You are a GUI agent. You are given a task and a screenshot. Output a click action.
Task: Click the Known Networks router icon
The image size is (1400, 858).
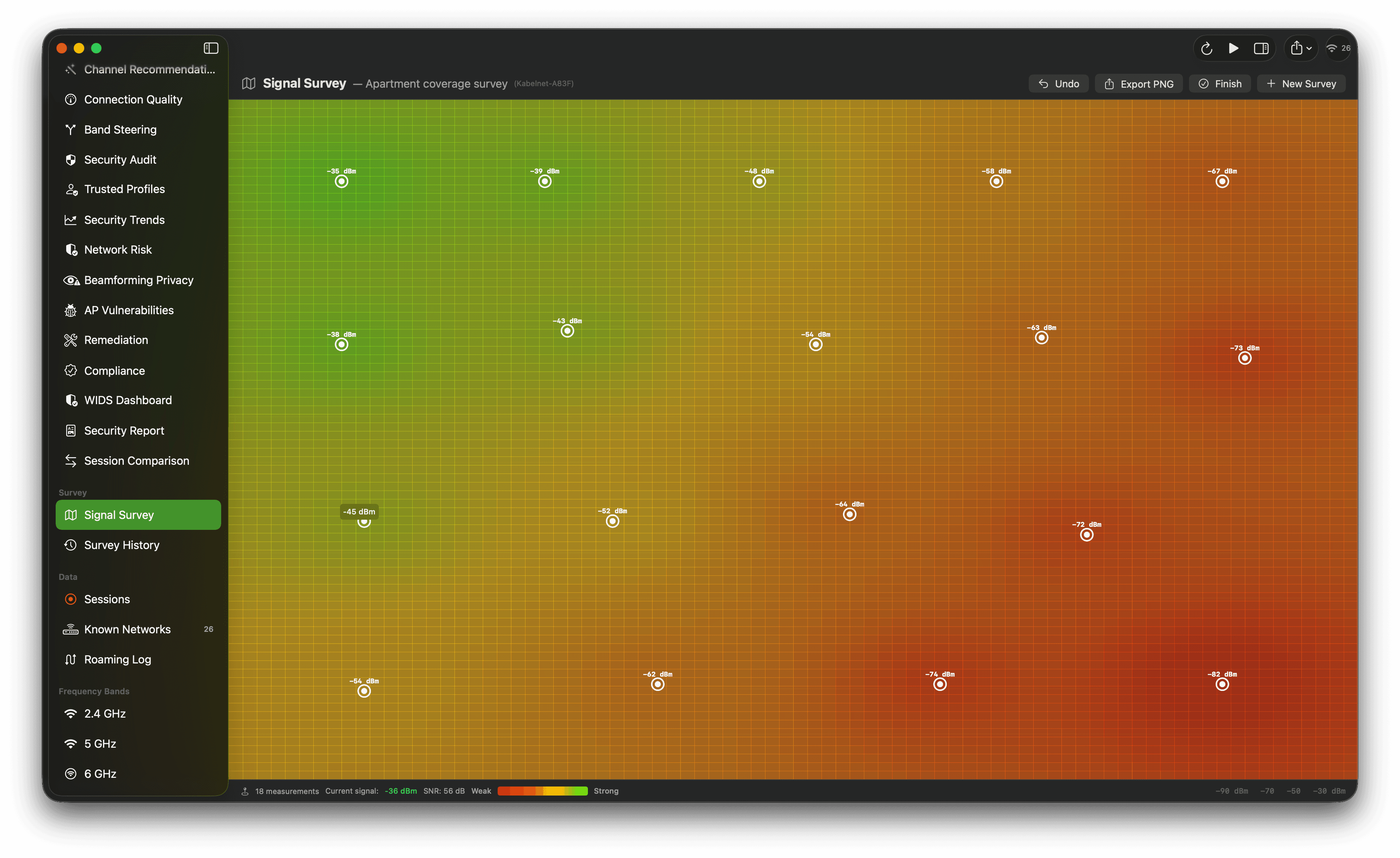tap(71, 630)
